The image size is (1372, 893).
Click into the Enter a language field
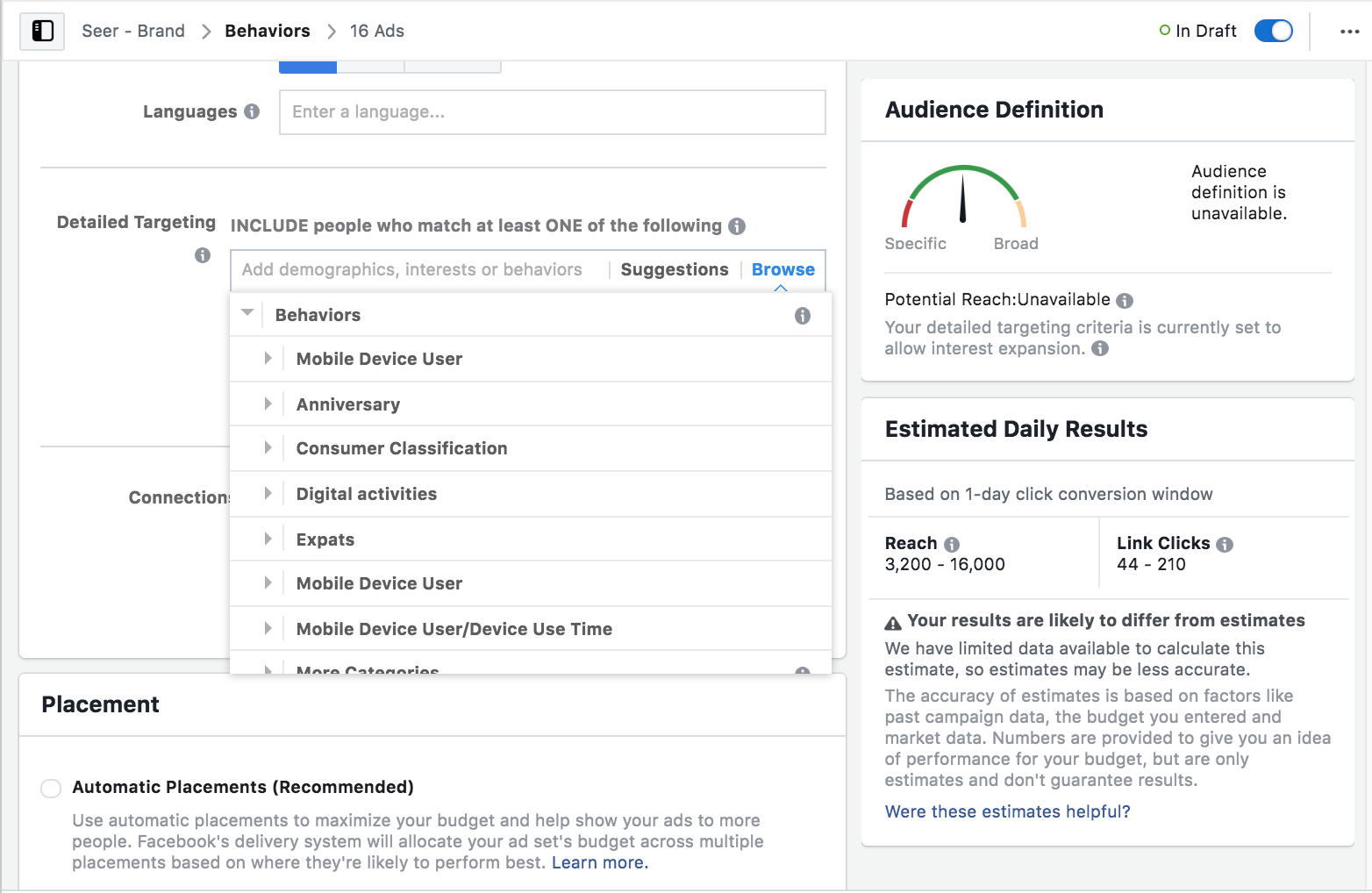pos(552,112)
